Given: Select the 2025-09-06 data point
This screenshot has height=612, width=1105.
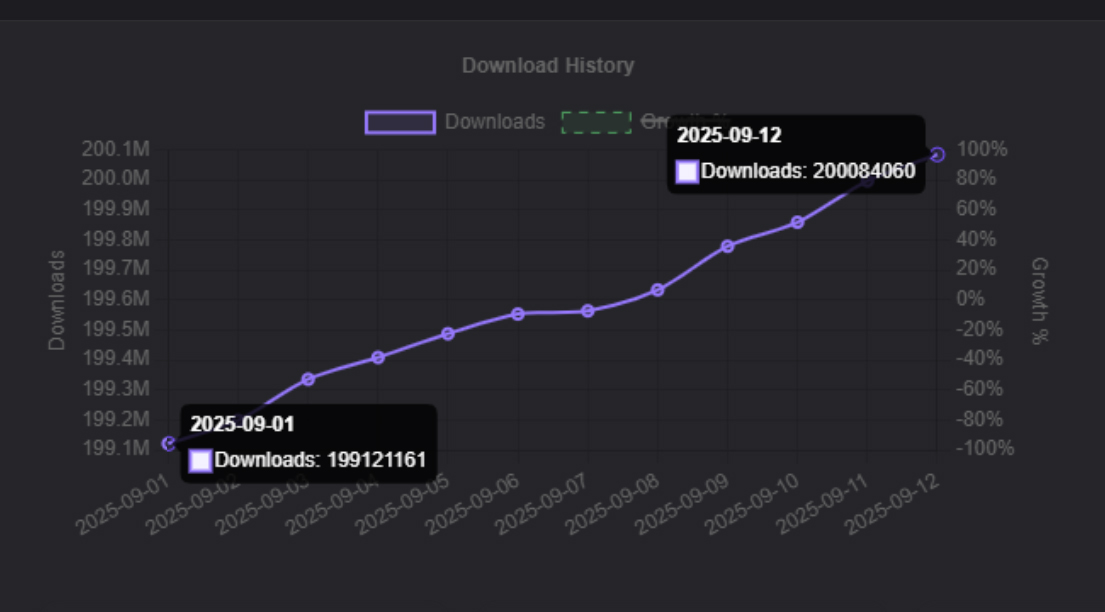Looking at the screenshot, I should (517, 314).
